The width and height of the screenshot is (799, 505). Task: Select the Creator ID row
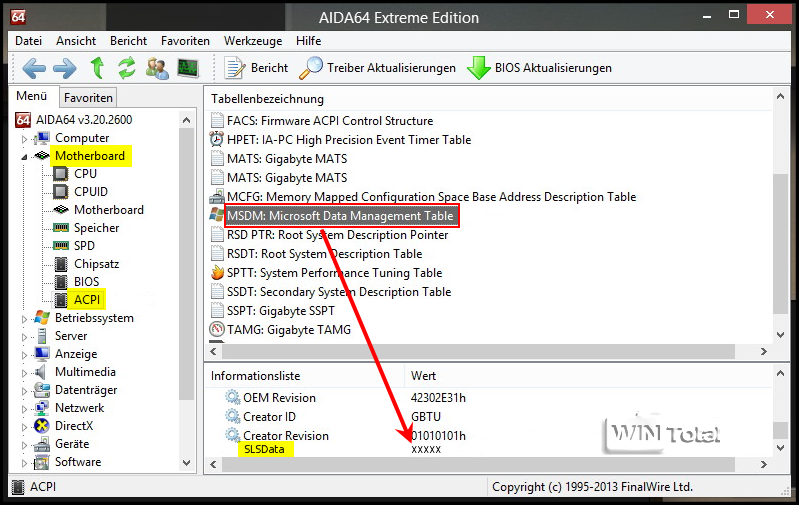point(269,416)
